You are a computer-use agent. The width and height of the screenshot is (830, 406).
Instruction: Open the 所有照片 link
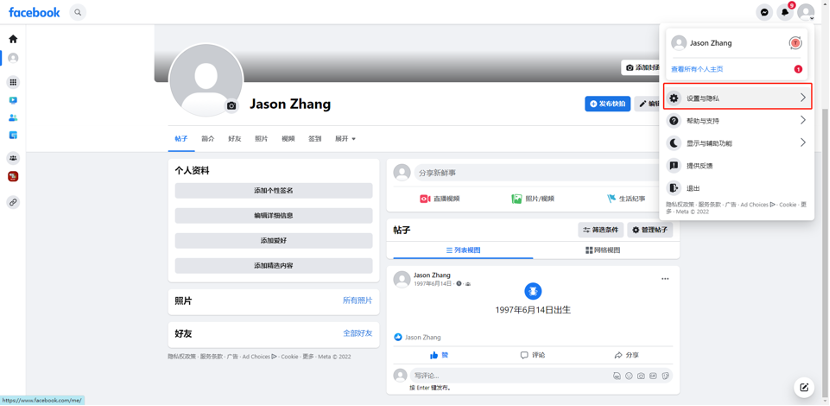[357, 300]
